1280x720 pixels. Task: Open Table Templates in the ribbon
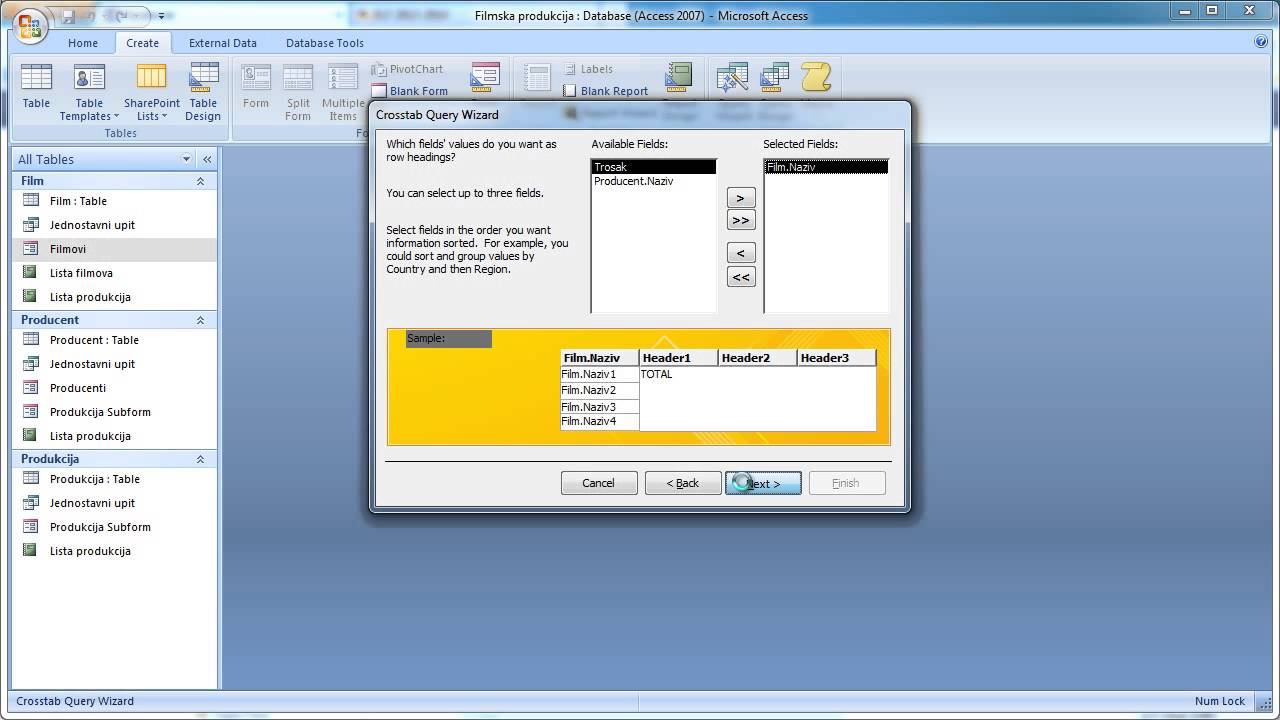(x=89, y=92)
